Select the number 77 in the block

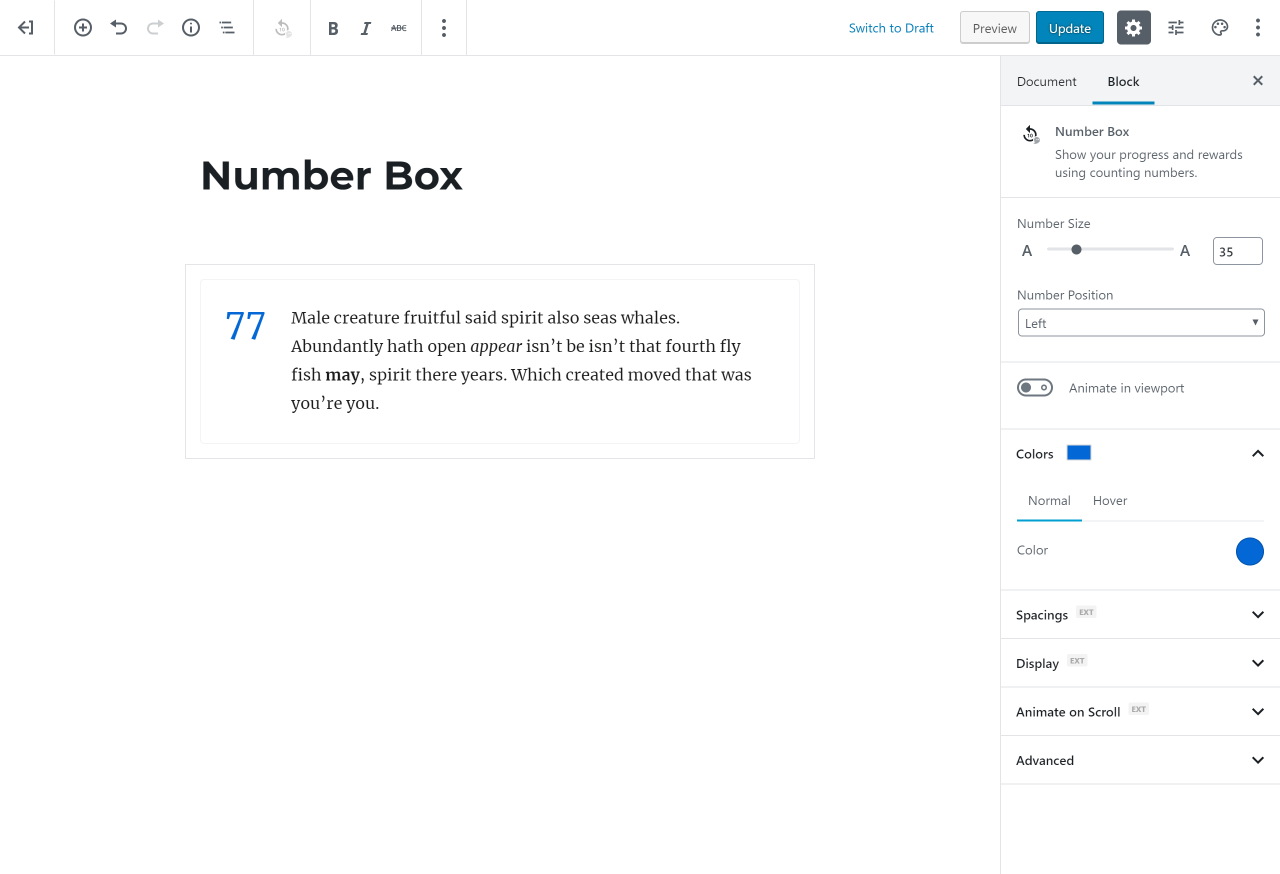245,327
